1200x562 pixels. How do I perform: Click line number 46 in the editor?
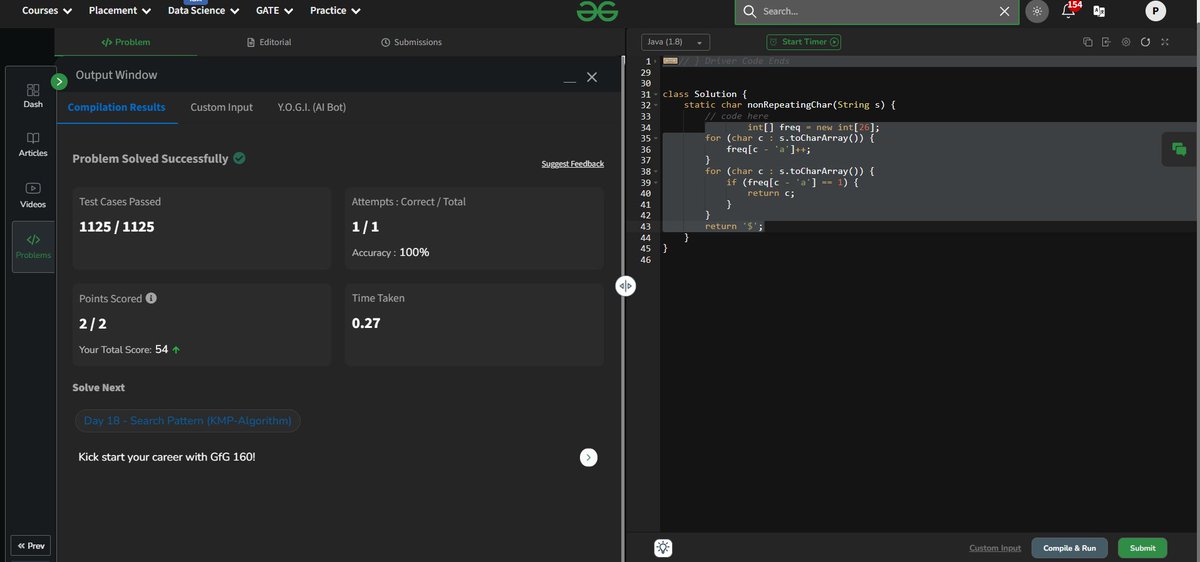tap(645, 260)
